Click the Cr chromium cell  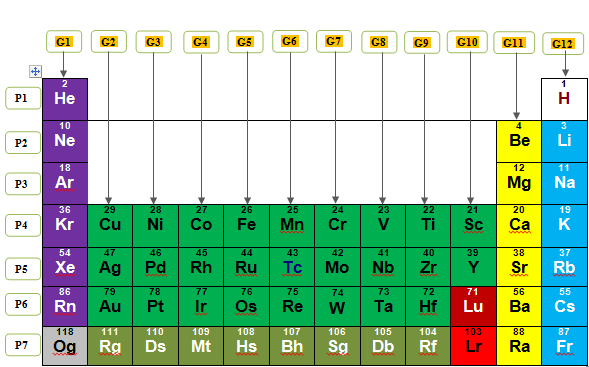[337, 226]
